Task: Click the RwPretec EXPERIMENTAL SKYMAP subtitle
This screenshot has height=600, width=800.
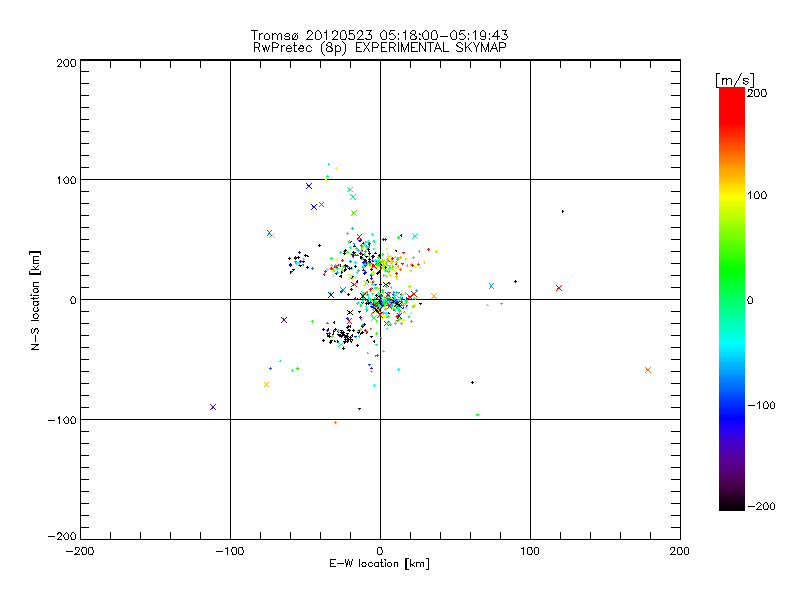Action: (x=379, y=47)
